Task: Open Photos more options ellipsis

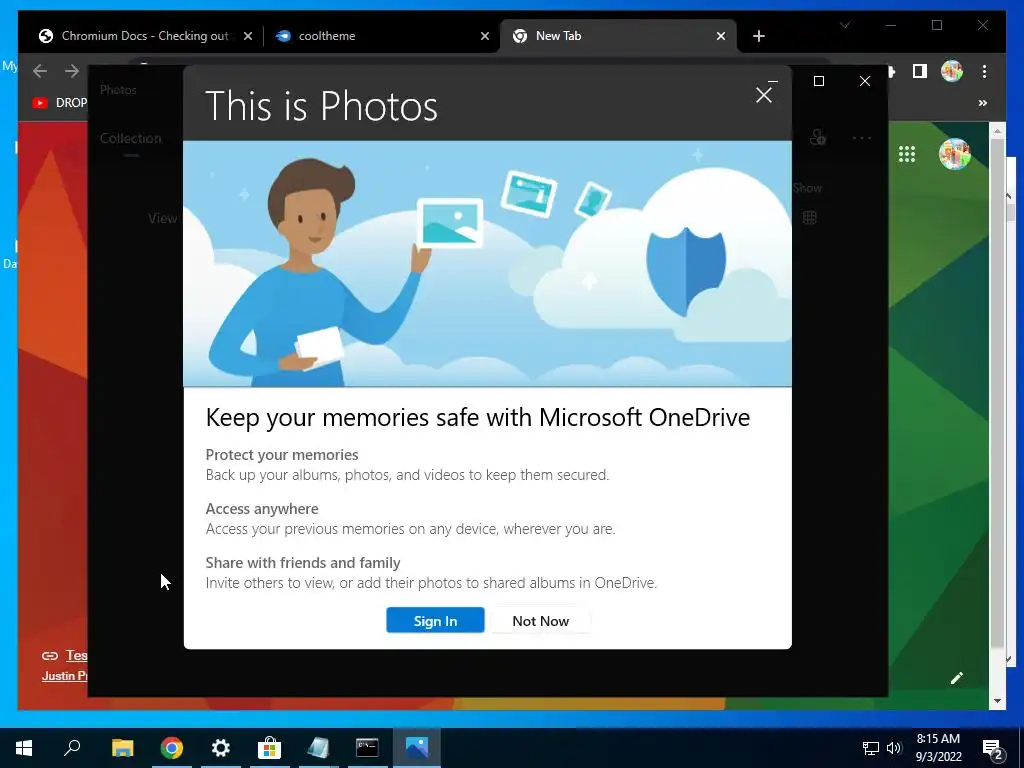Action: tap(861, 138)
